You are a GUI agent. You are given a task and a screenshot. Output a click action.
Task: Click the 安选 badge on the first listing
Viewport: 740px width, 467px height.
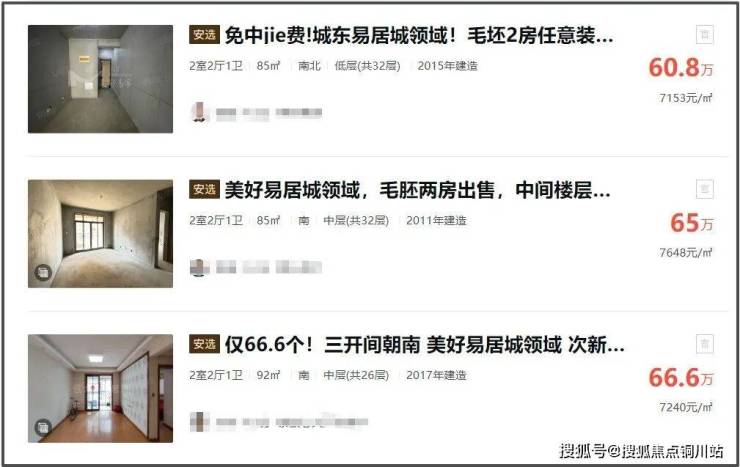point(204,35)
